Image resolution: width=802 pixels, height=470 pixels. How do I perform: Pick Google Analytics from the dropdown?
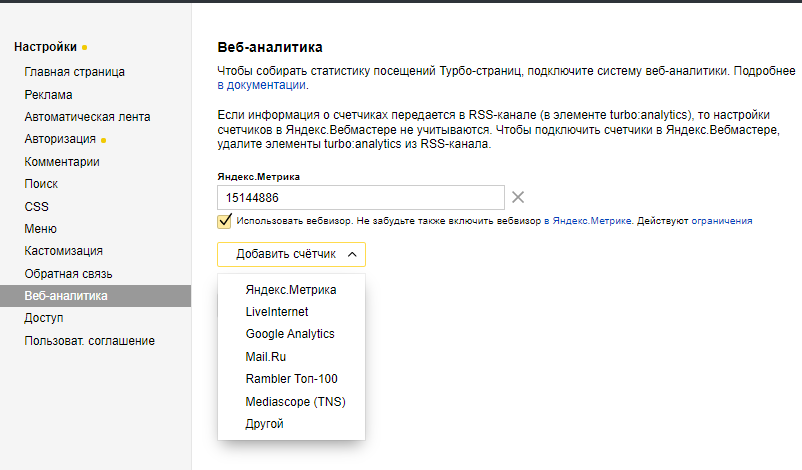[290, 334]
